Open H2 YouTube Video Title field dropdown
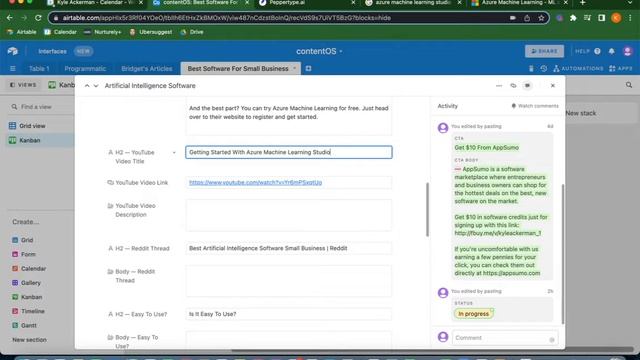The height and width of the screenshot is (360, 640). coord(174,153)
